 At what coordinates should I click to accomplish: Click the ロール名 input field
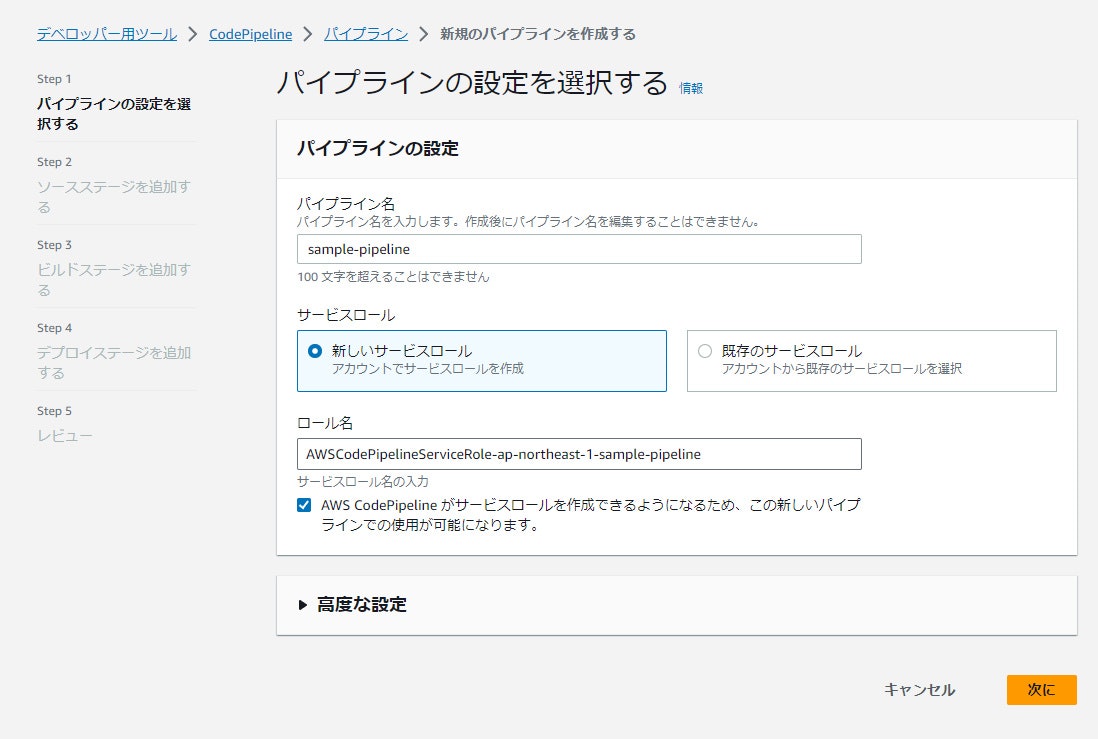click(579, 454)
